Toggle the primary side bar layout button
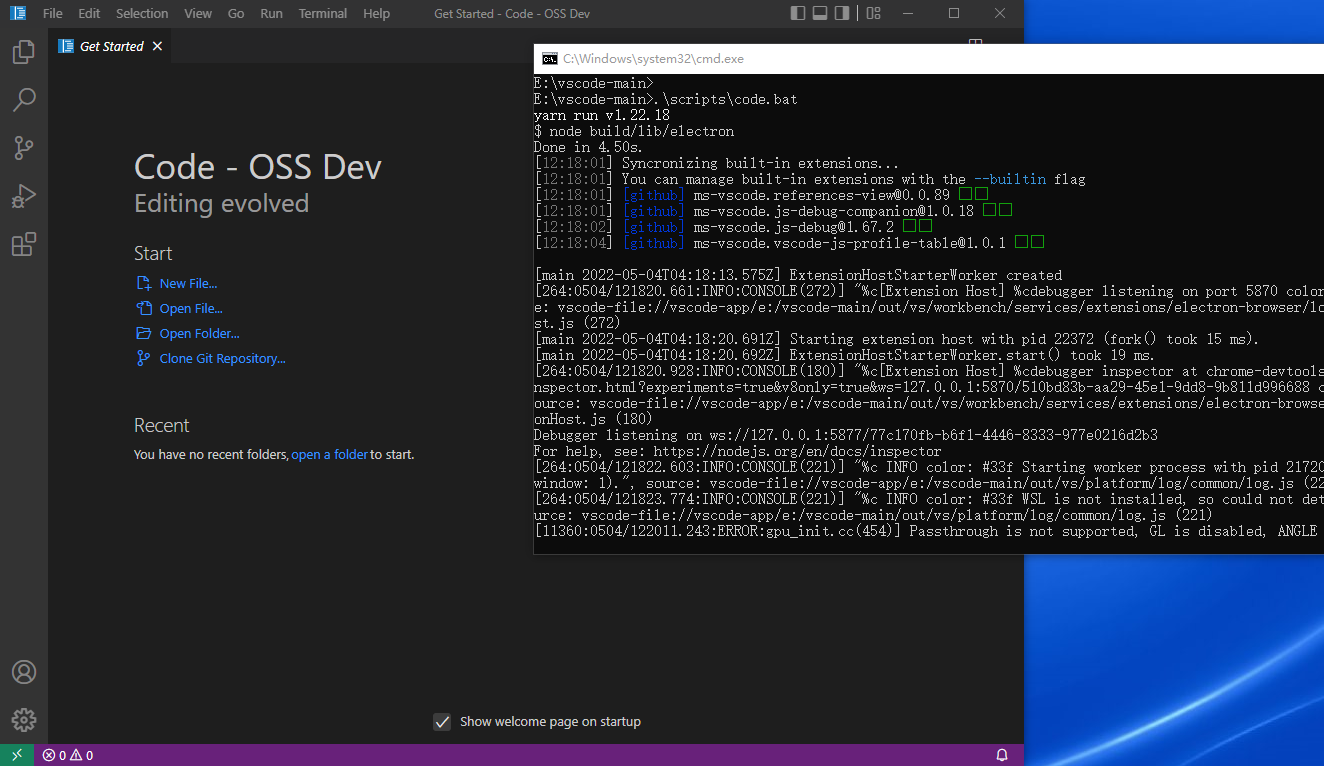The height and width of the screenshot is (766, 1324). click(797, 13)
